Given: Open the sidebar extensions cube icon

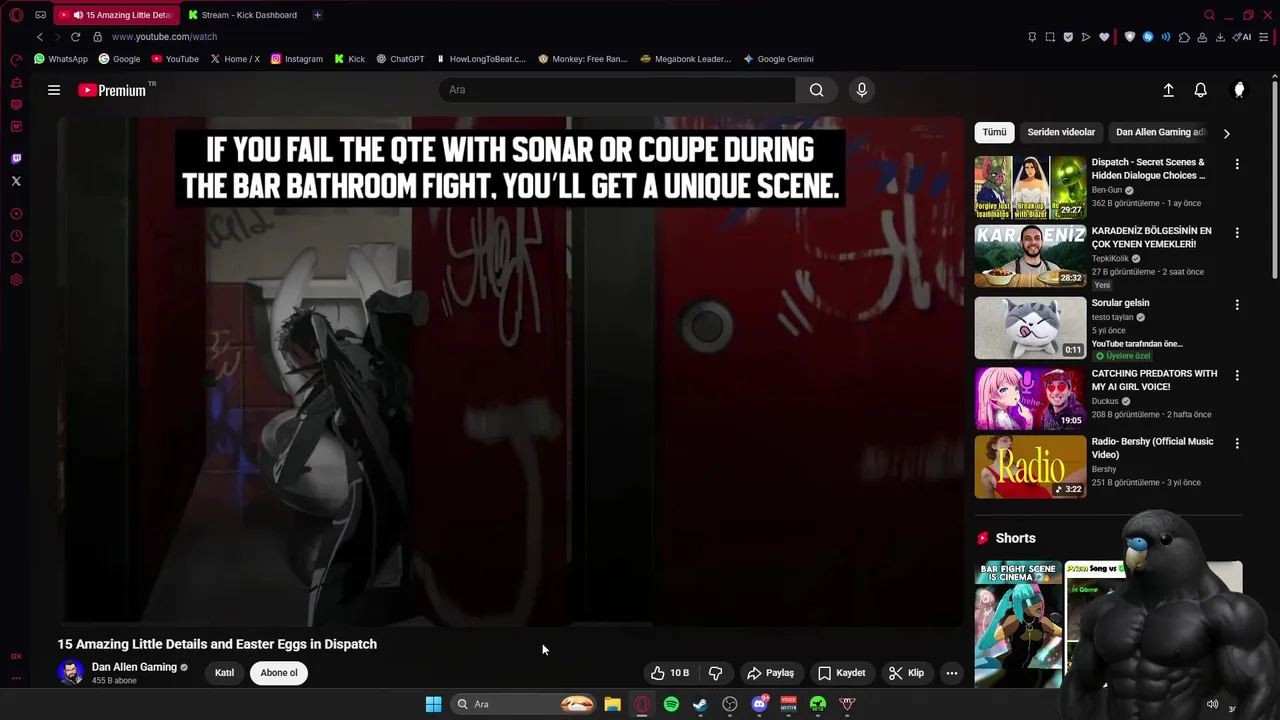Looking at the screenshot, I should point(16,258).
